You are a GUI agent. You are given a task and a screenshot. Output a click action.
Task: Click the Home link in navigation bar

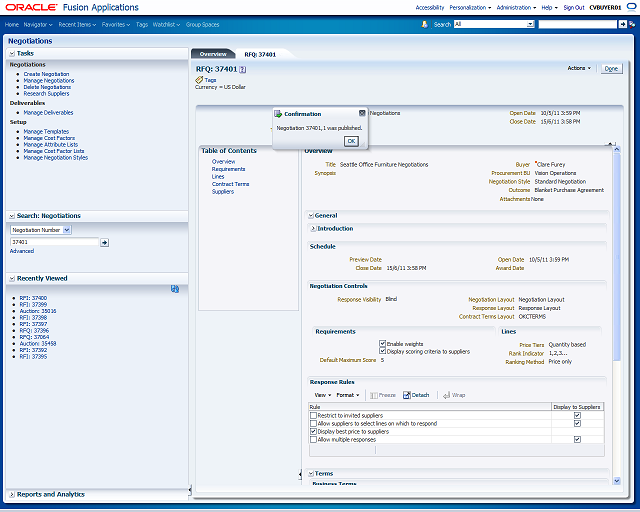(12, 24)
